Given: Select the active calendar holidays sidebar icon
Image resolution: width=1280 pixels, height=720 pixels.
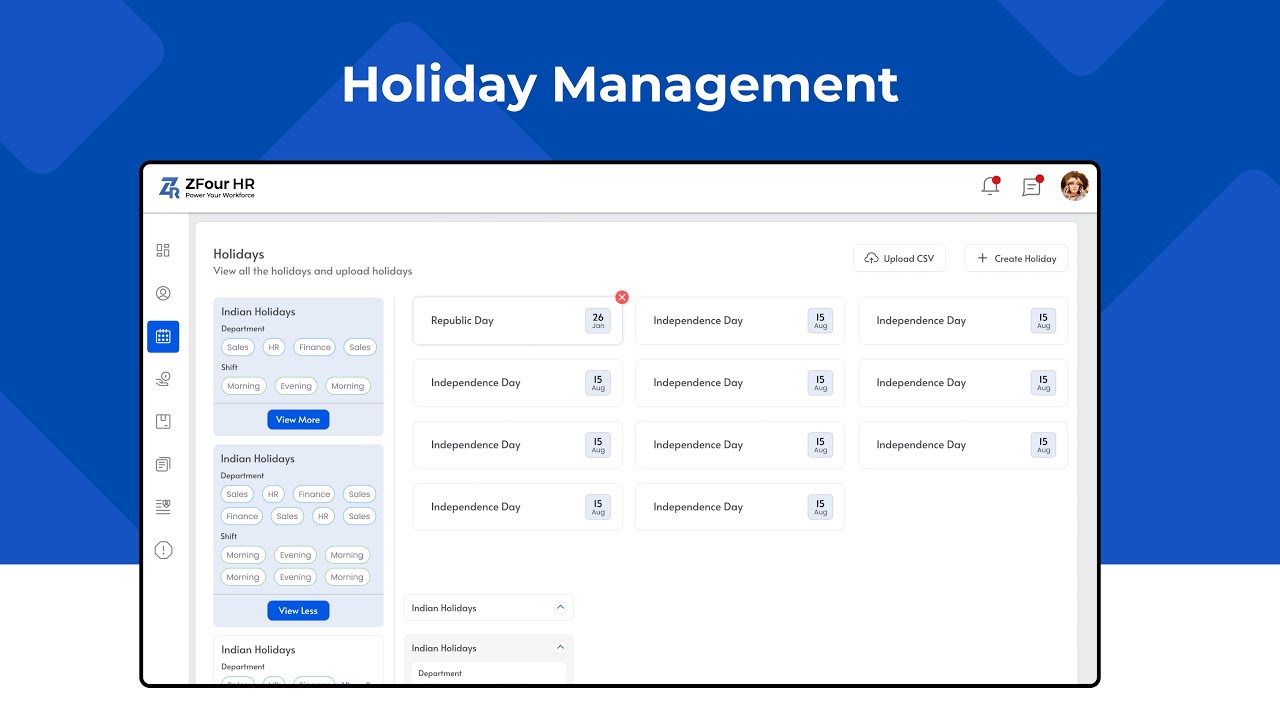Looking at the screenshot, I should click(x=163, y=336).
